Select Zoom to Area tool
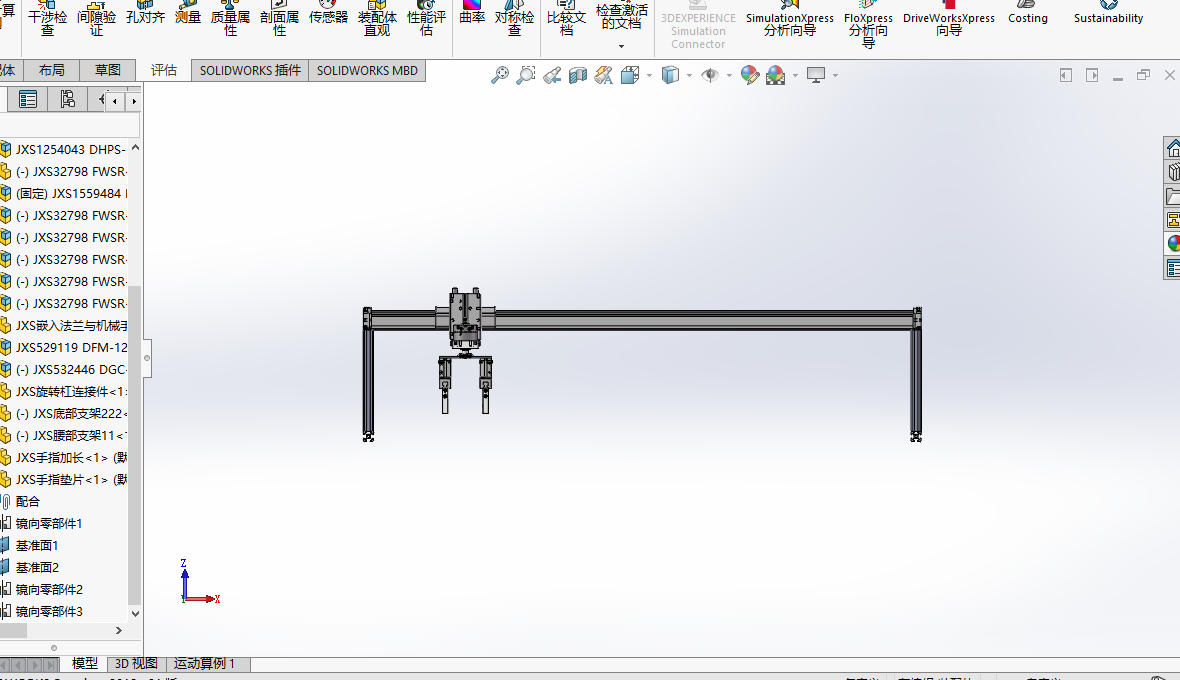1180x680 pixels. [x=525, y=75]
